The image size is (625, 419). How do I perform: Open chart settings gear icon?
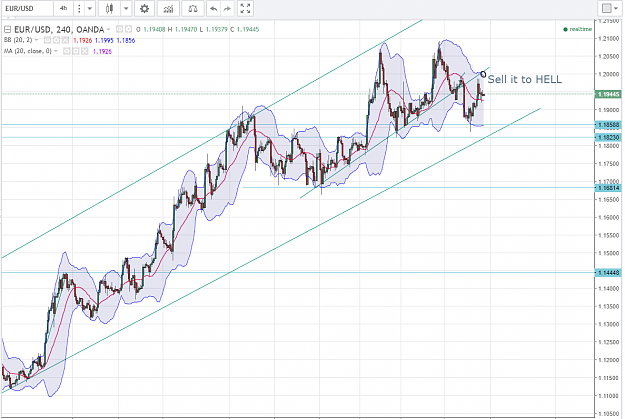[144, 8]
